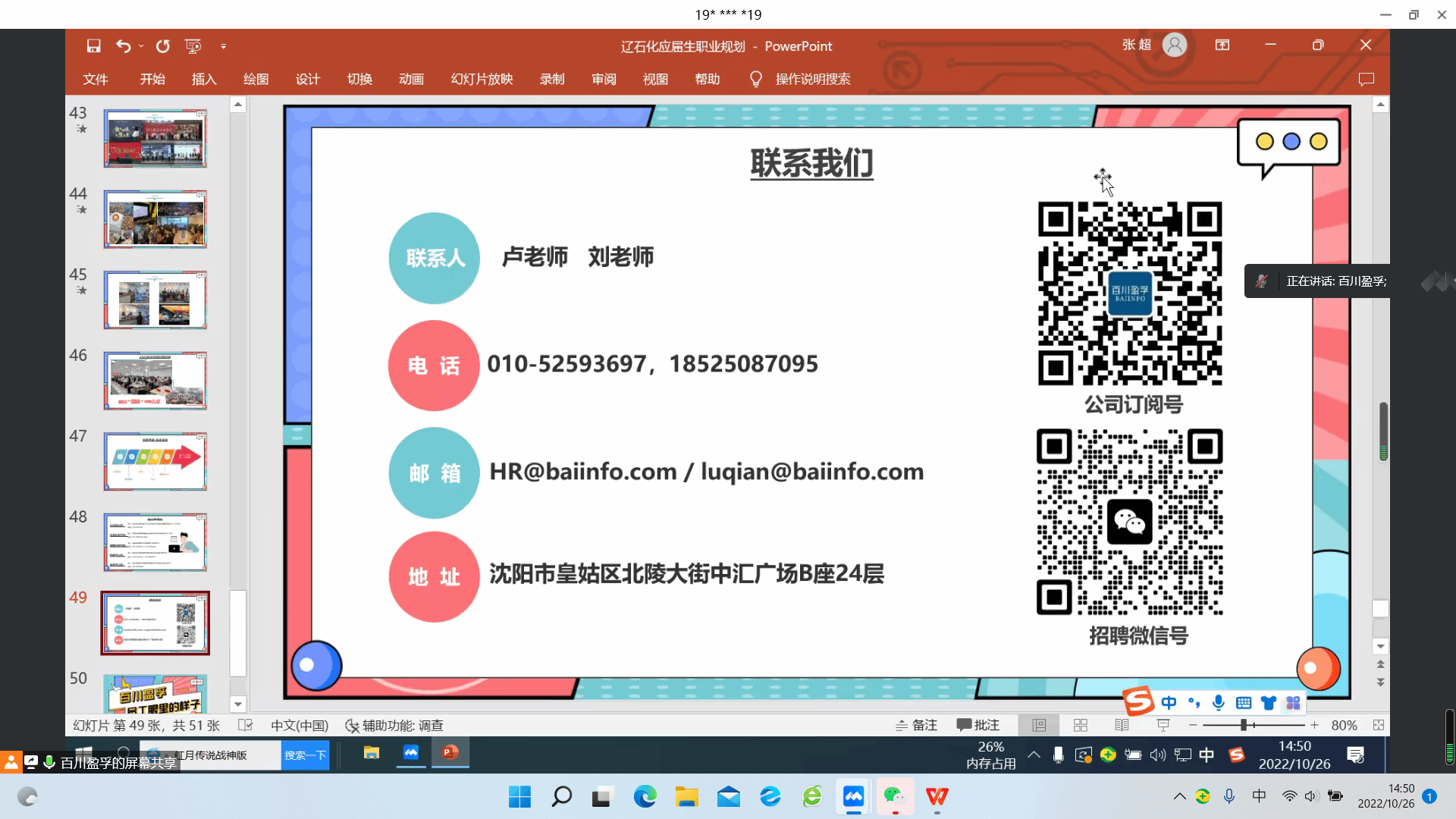1456x819 pixels.
Task: Click the 联系人 circle shape
Action: (435, 258)
